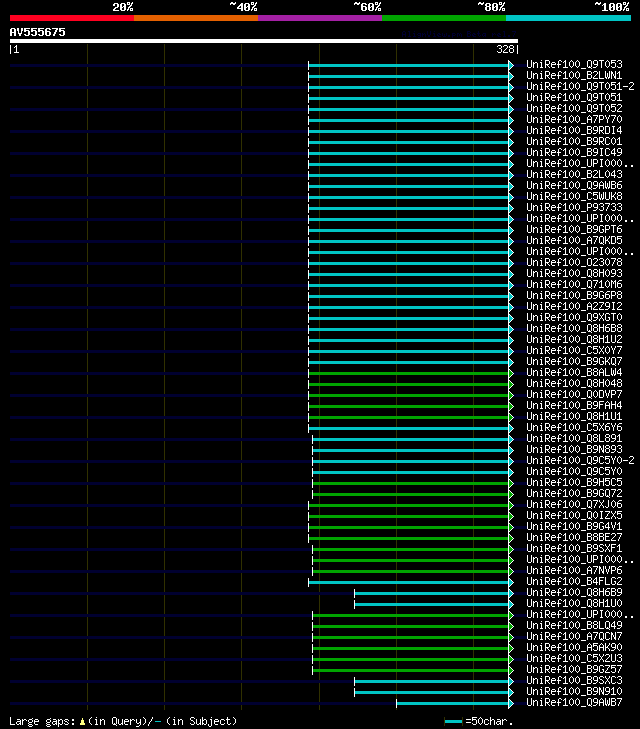Image resolution: width=640 pixels, height=729 pixels.
Task: Select the UniRef100_A7PY70 label
Action: [x=574, y=119]
